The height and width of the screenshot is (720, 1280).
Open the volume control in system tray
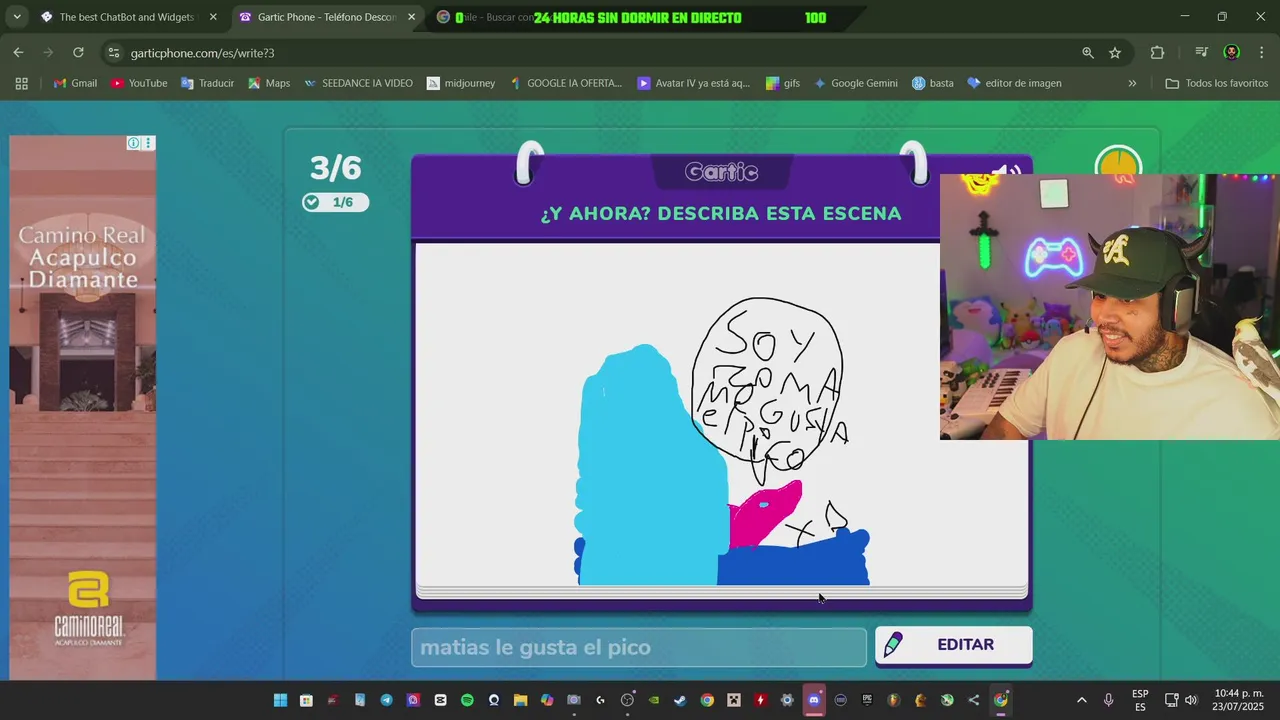[1190, 700]
